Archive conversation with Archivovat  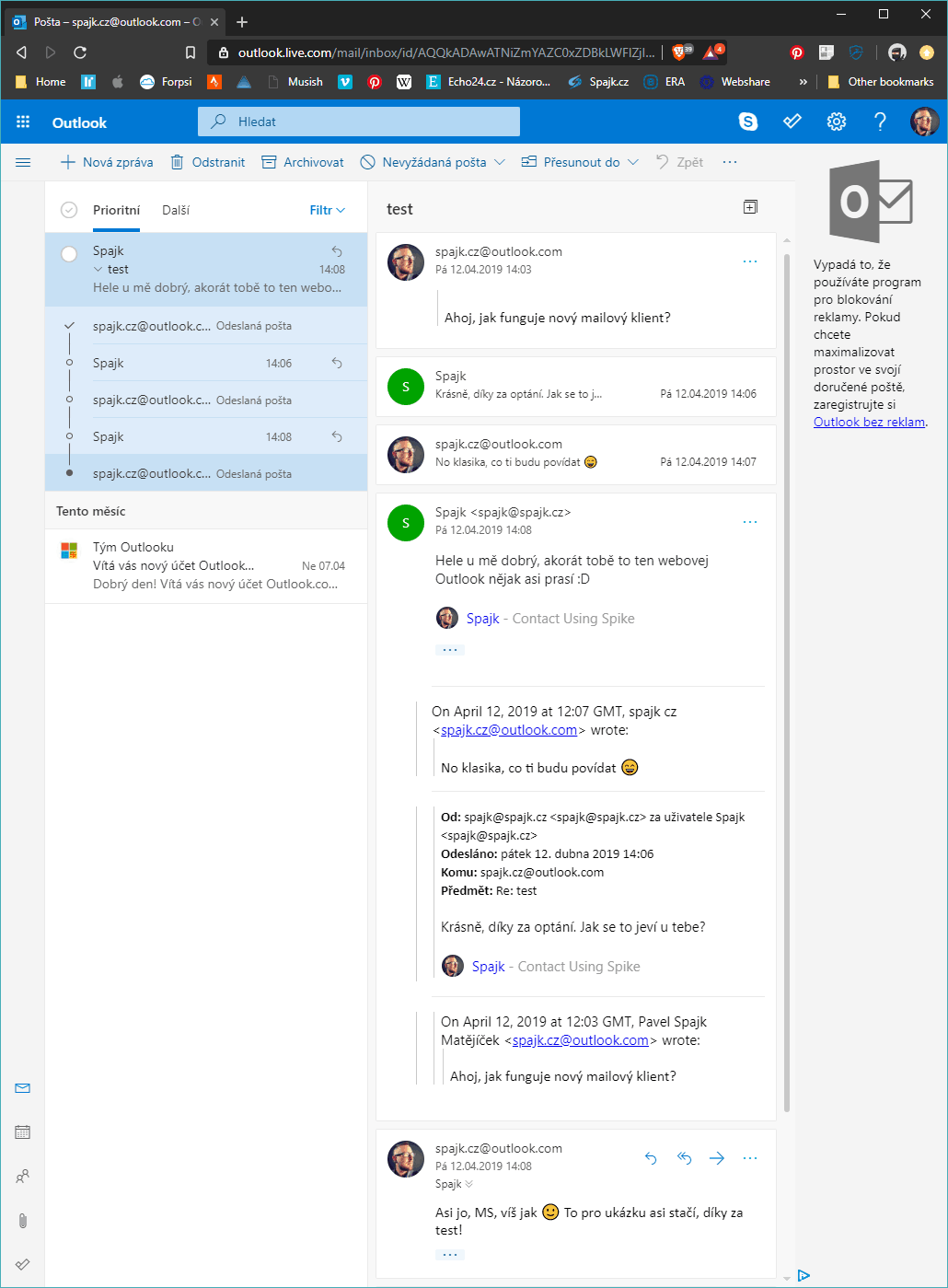303,162
